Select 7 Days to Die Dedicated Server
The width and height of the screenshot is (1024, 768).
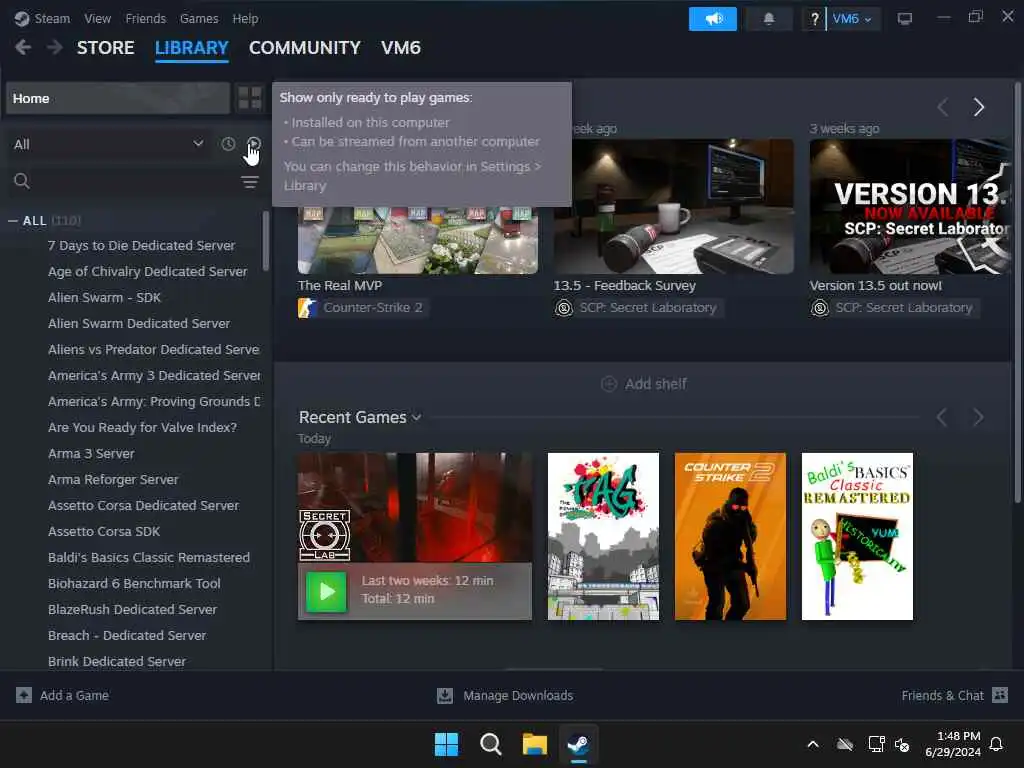(141, 246)
